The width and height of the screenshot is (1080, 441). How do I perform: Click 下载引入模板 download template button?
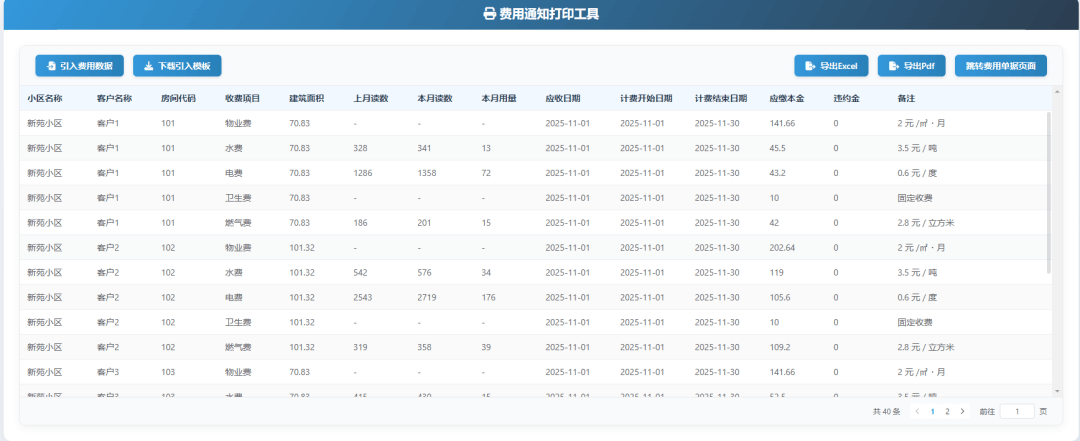coord(177,66)
